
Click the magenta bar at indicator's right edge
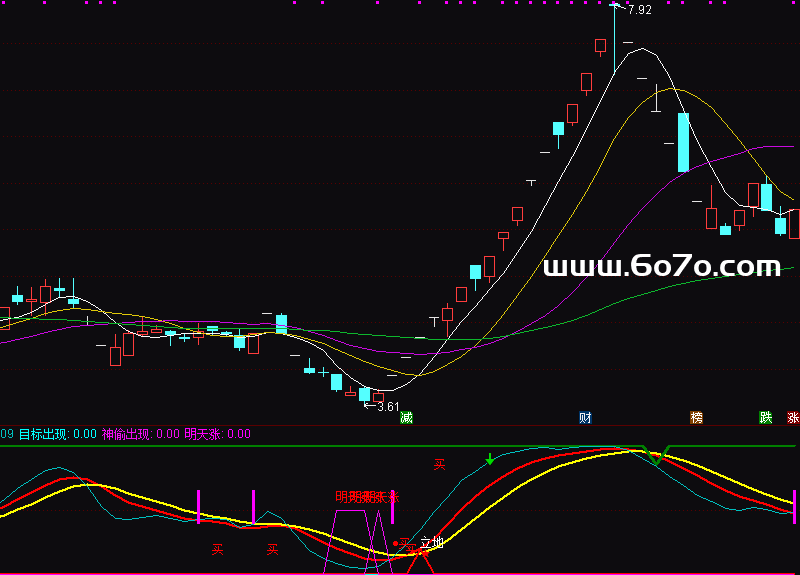click(x=795, y=506)
